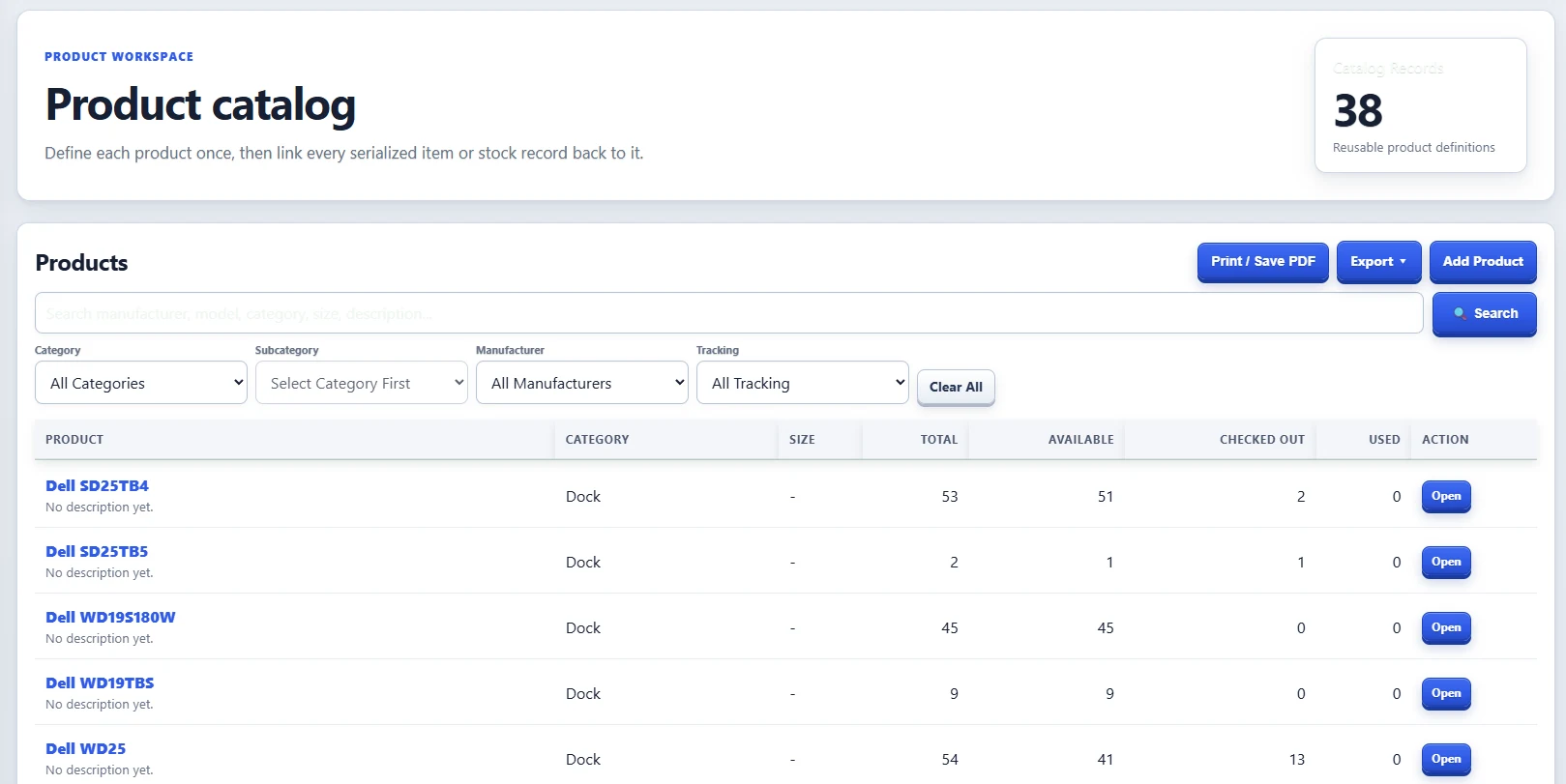Open the Dell SD25TB4 product link
Screen dimensions: 1566x784
97,485
